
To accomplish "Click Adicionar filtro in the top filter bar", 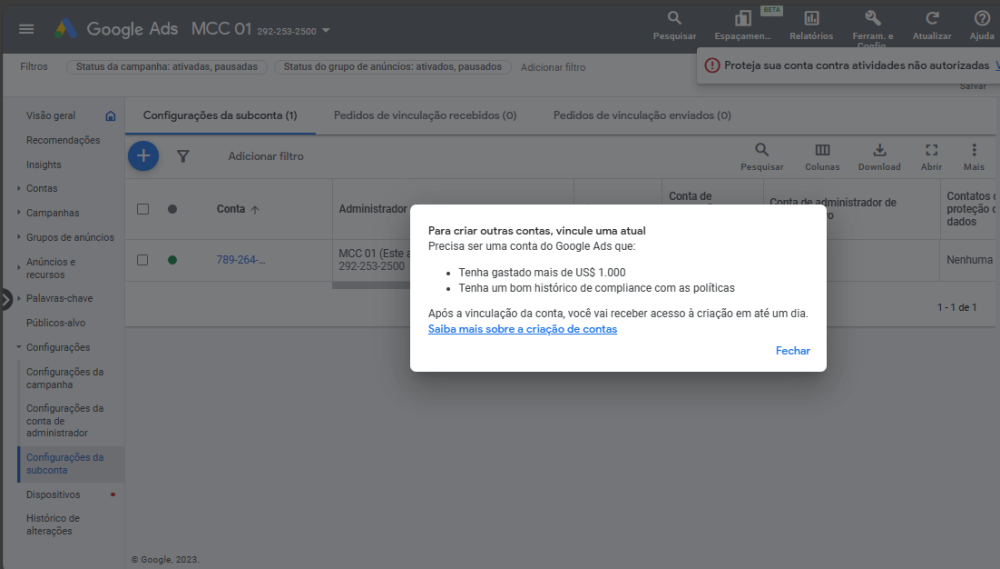I will click(553, 67).
